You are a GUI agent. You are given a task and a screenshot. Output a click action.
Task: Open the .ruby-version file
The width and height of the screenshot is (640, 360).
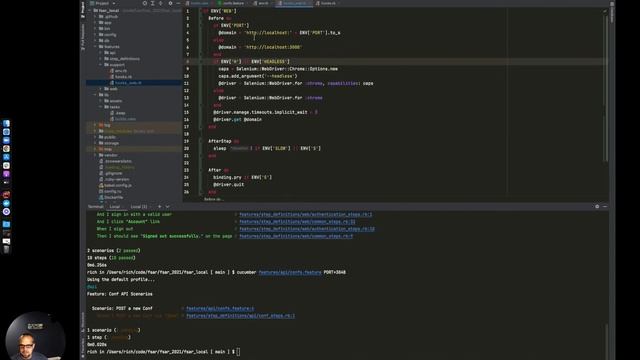[114, 179]
